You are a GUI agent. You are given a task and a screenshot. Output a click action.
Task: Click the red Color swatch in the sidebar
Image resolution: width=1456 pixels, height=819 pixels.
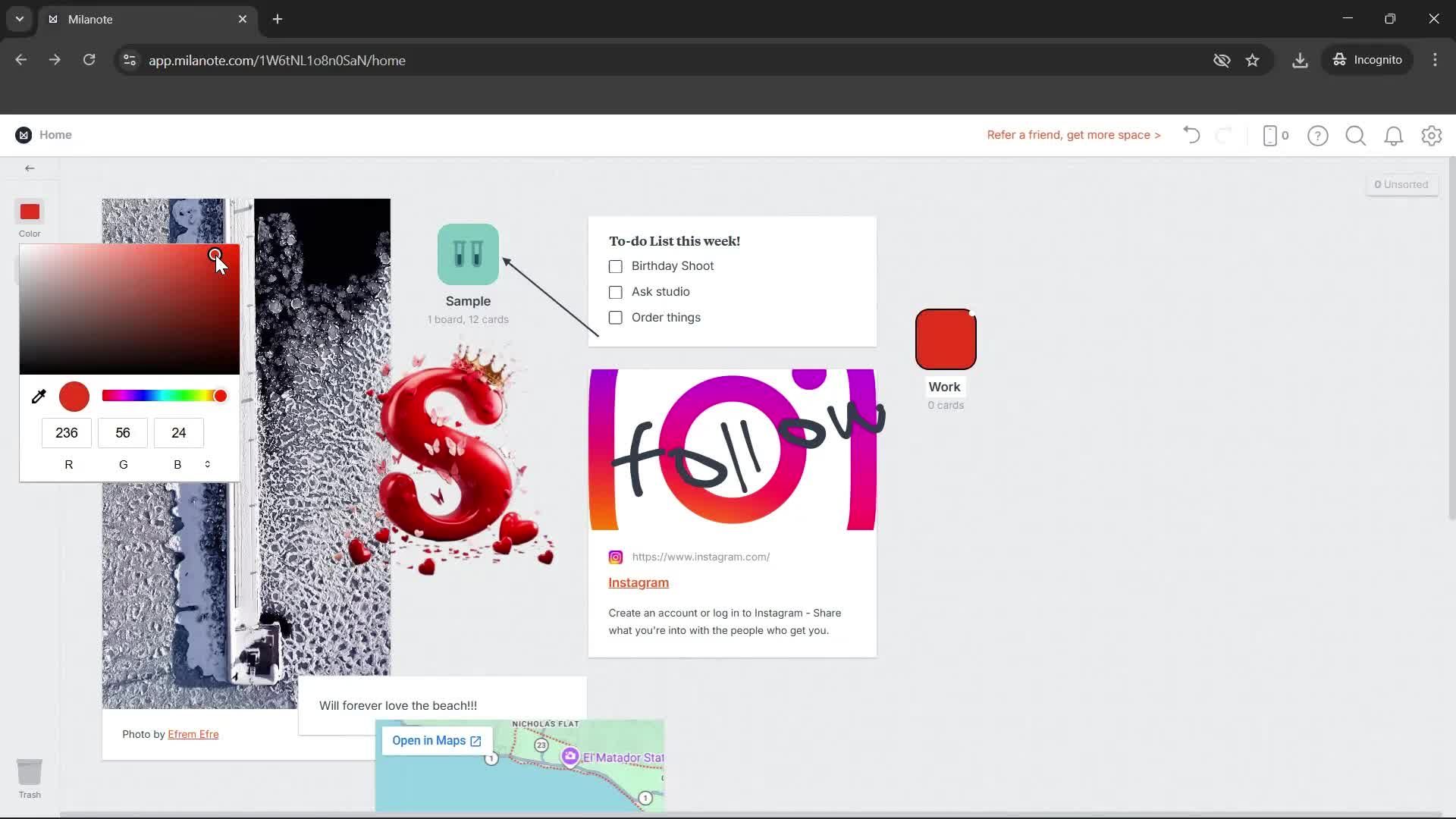(29, 212)
